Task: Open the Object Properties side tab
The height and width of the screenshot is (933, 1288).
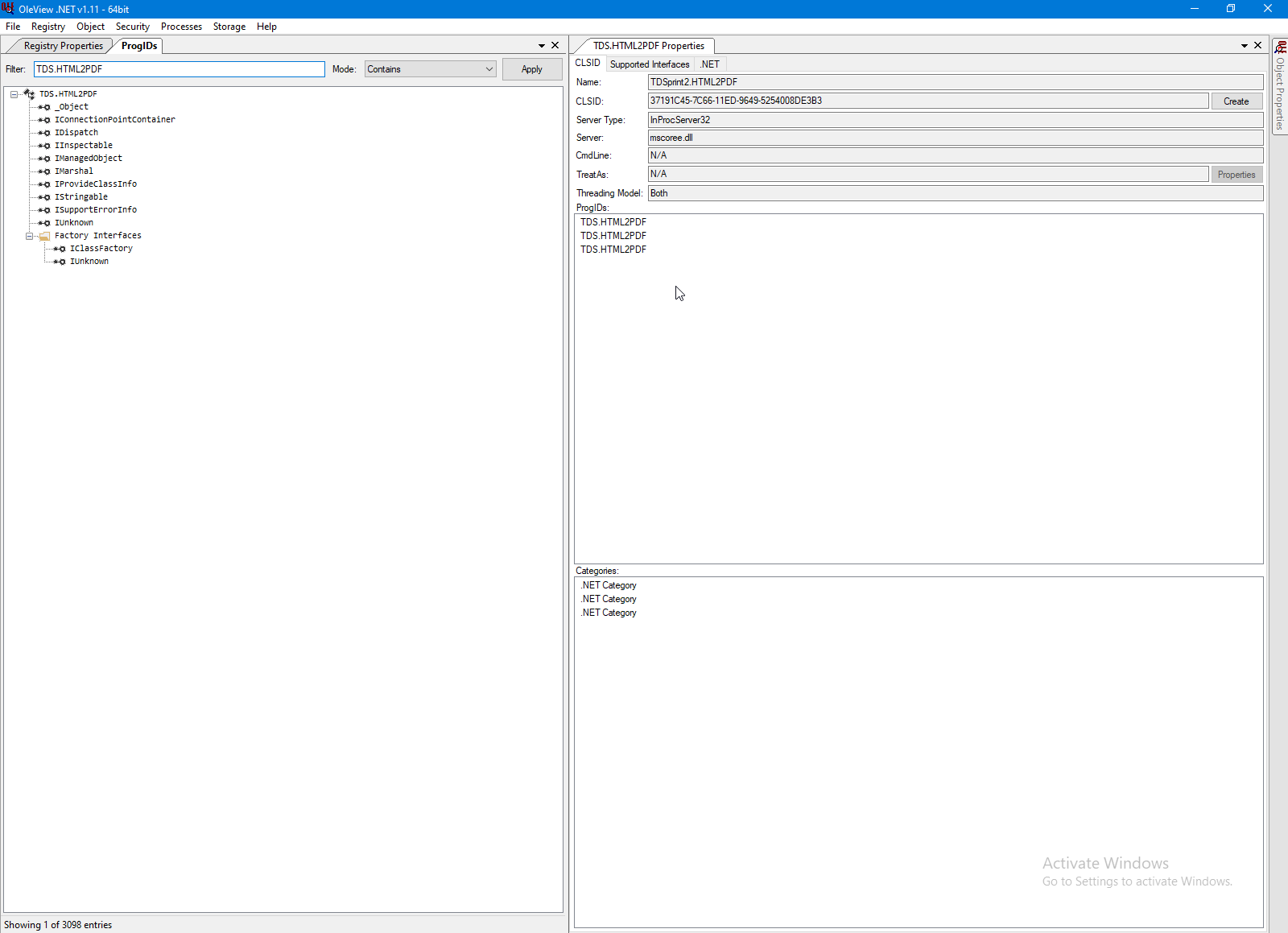Action: point(1280,85)
